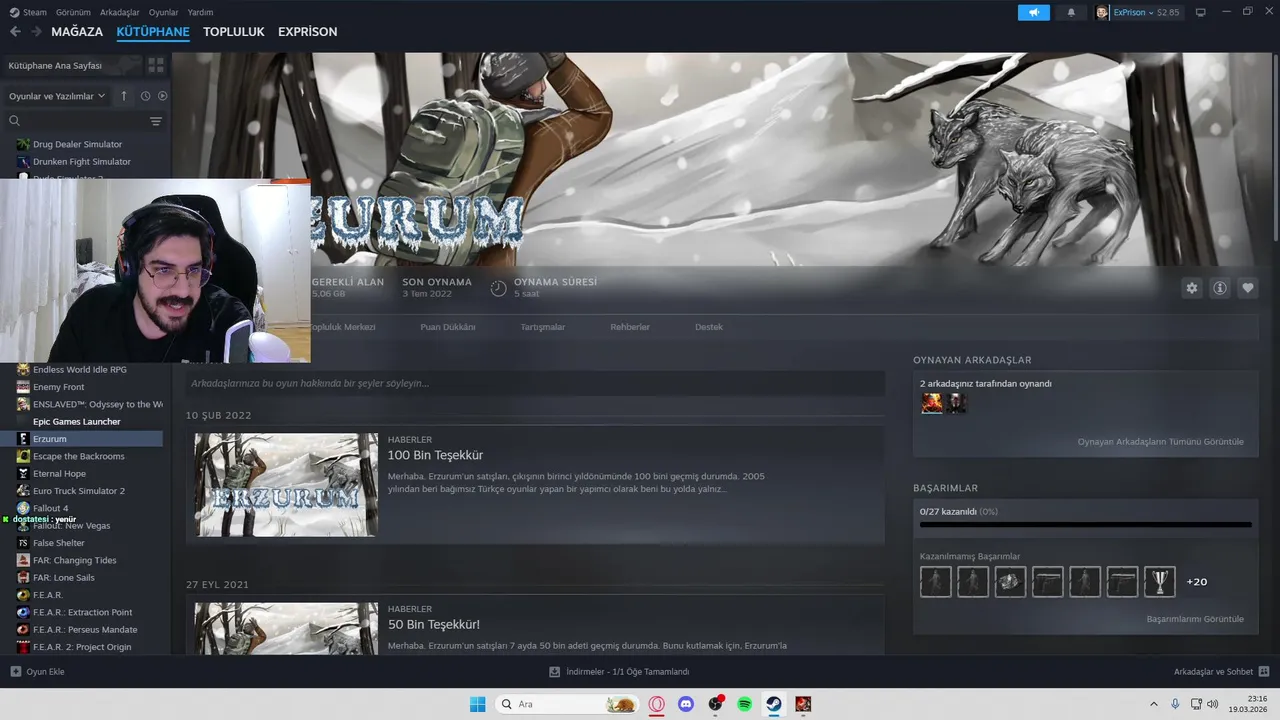Open Arkadaşlar ve Sohbet panel
This screenshot has width=1280, height=720.
click(1221, 672)
